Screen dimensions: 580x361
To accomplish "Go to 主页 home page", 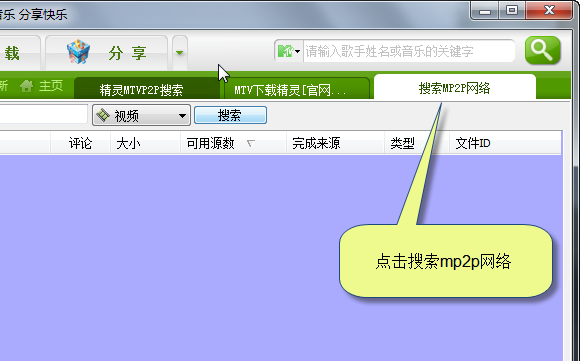I will pos(42,86).
